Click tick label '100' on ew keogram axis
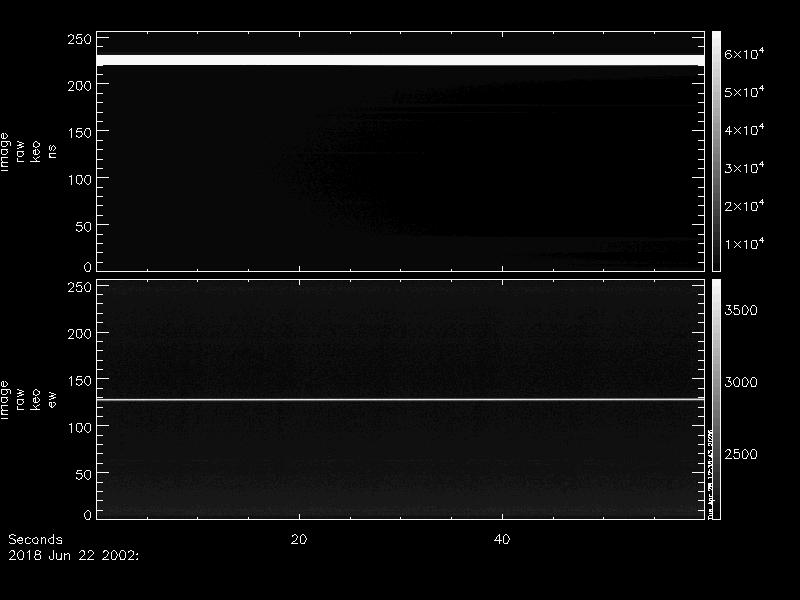The width and height of the screenshot is (800, 600). 80,428
